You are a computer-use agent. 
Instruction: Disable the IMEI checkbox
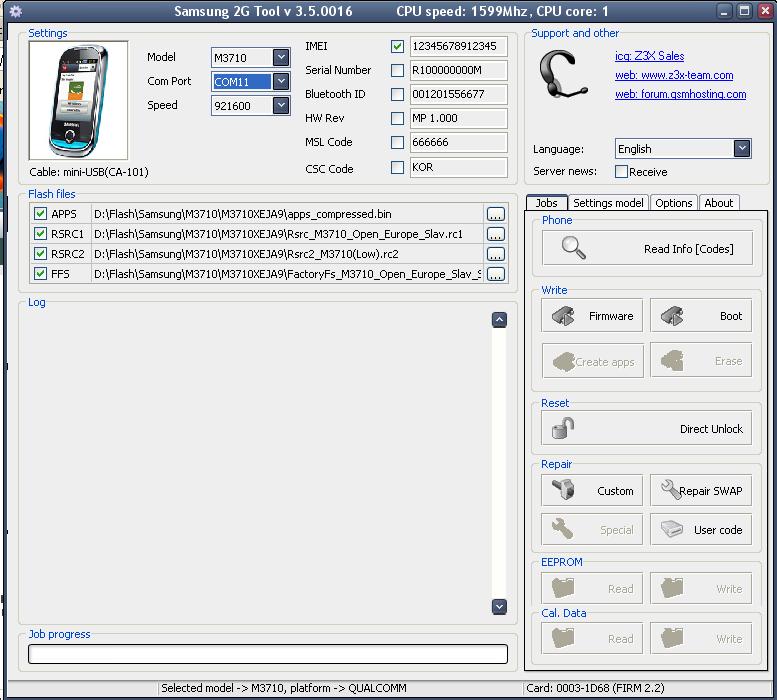click(397, 47)
